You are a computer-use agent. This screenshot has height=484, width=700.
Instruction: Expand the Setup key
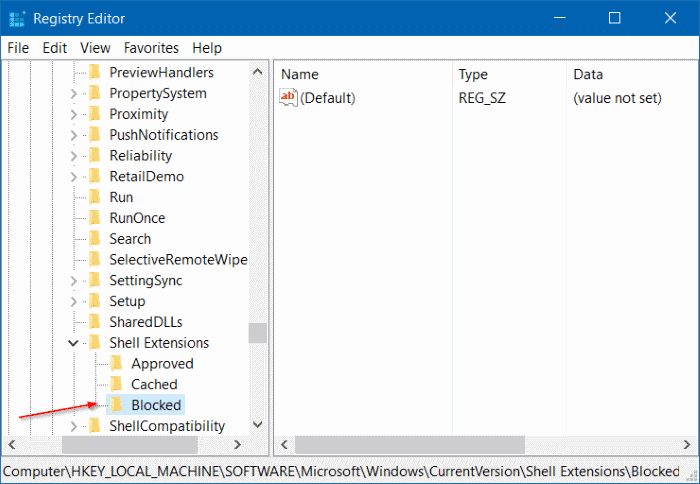(x=74, y=301)
